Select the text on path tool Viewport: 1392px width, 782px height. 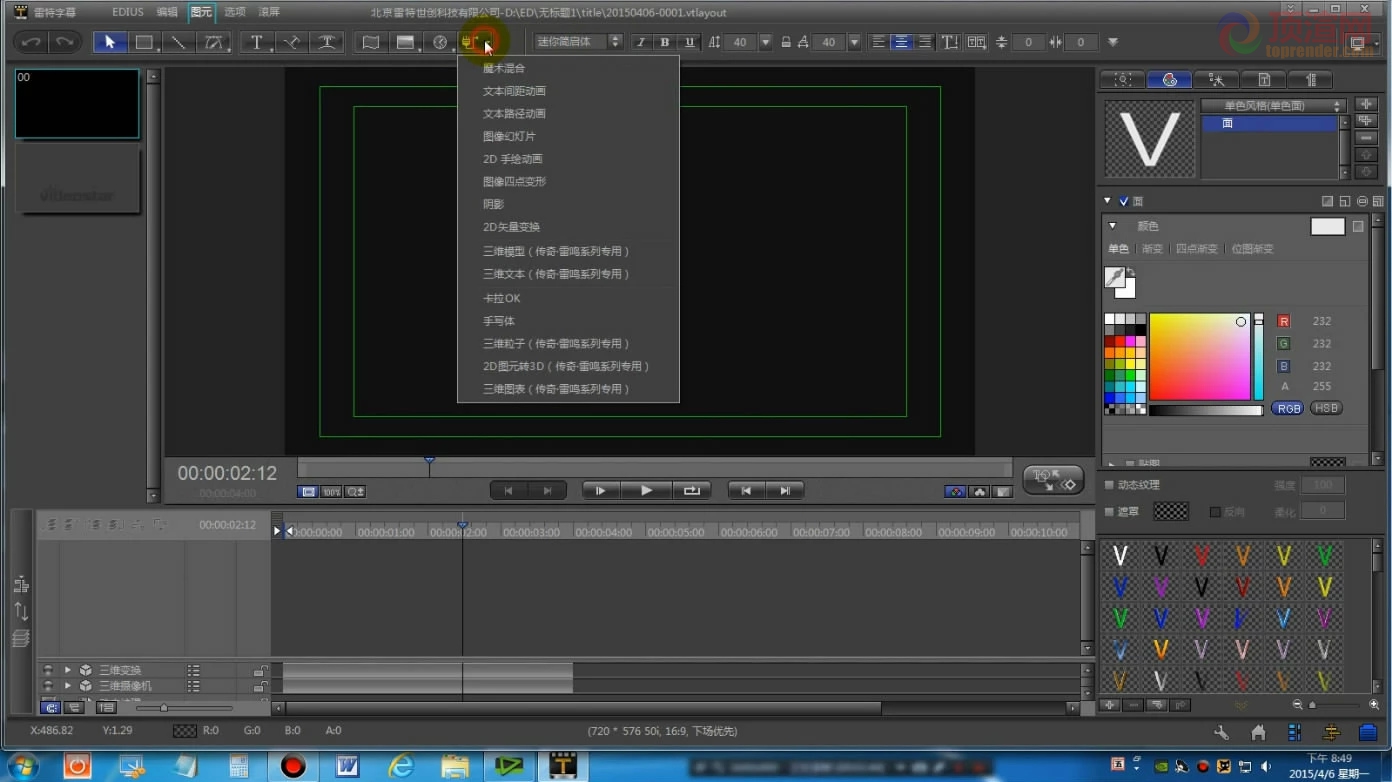pos(326,42)
